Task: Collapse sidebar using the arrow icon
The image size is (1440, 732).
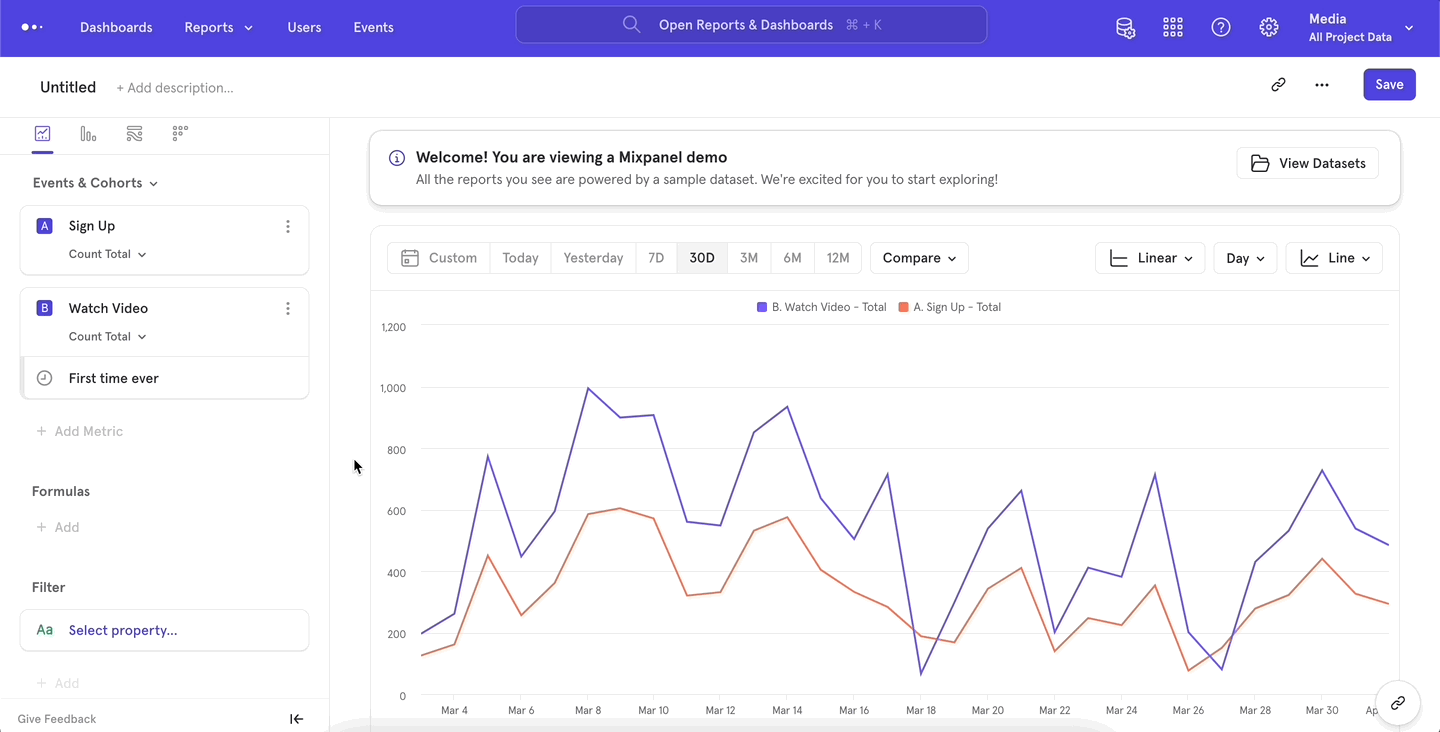Action: 296,719
